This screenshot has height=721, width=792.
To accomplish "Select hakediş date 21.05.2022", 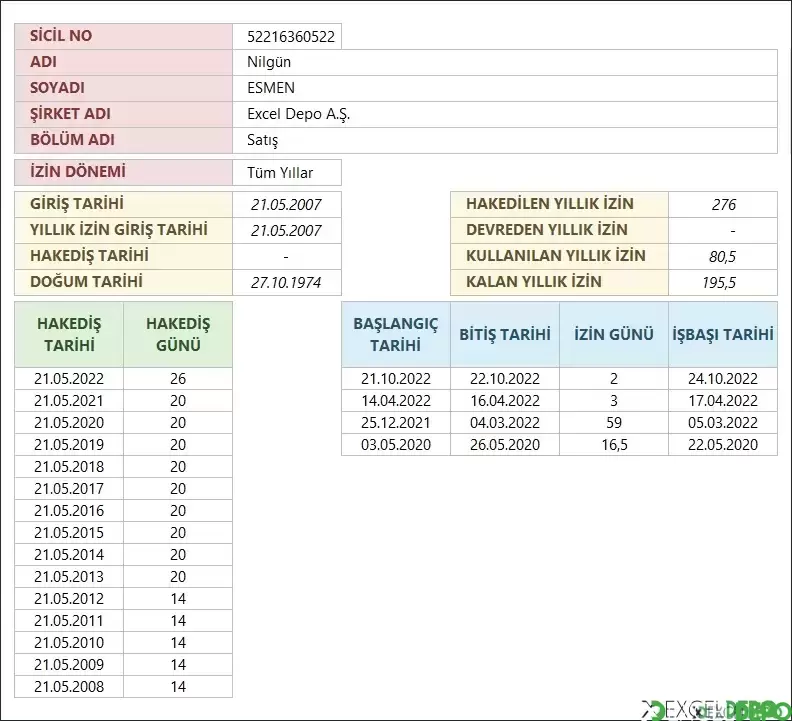I will (69, 378).
